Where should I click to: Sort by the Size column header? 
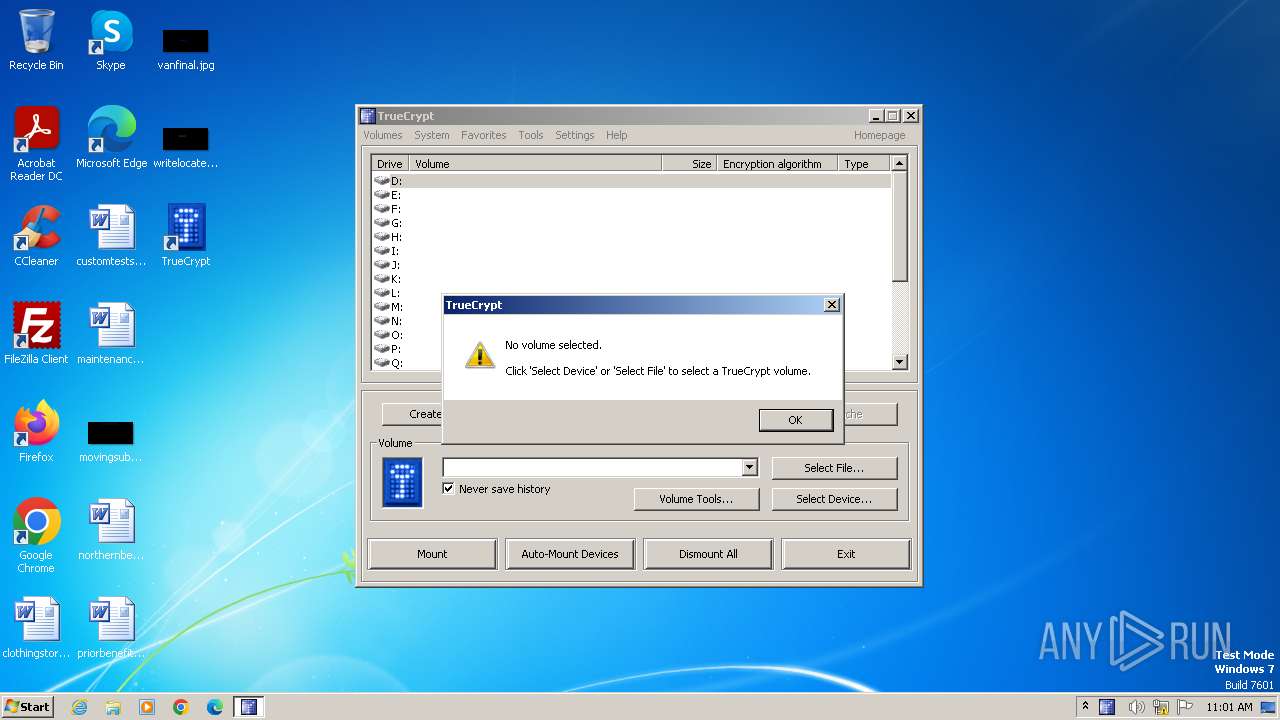(x=689, y=164)
